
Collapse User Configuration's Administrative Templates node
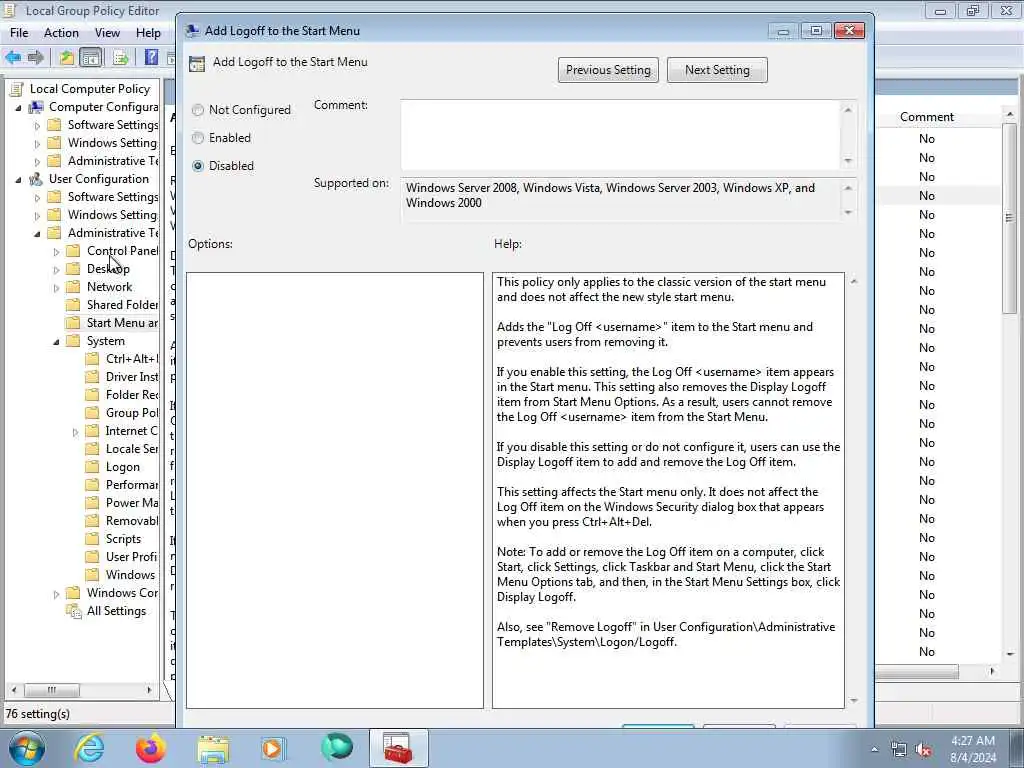click(37, 233)
